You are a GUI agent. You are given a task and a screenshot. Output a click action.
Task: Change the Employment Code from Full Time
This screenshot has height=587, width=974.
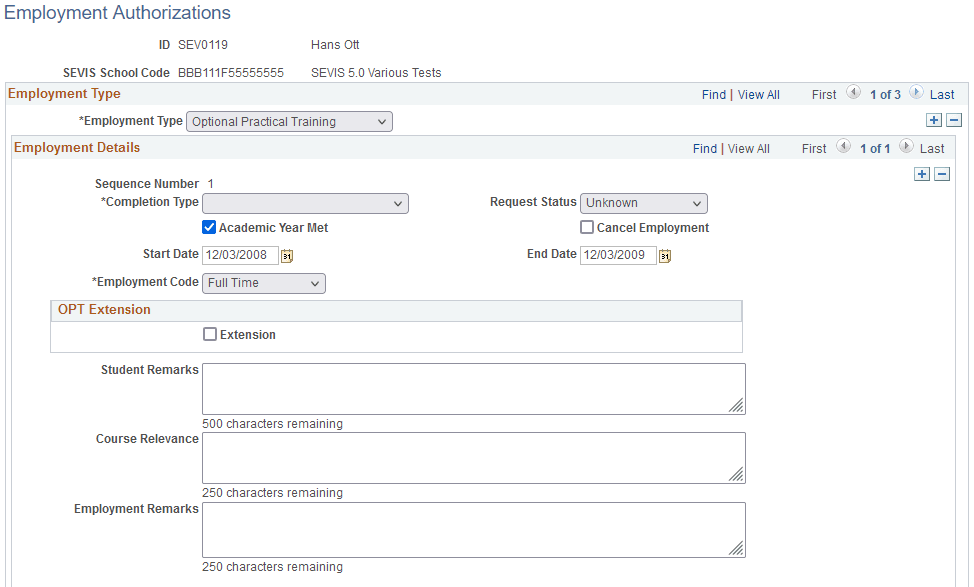pyautogui.click(x=263, y=283)
